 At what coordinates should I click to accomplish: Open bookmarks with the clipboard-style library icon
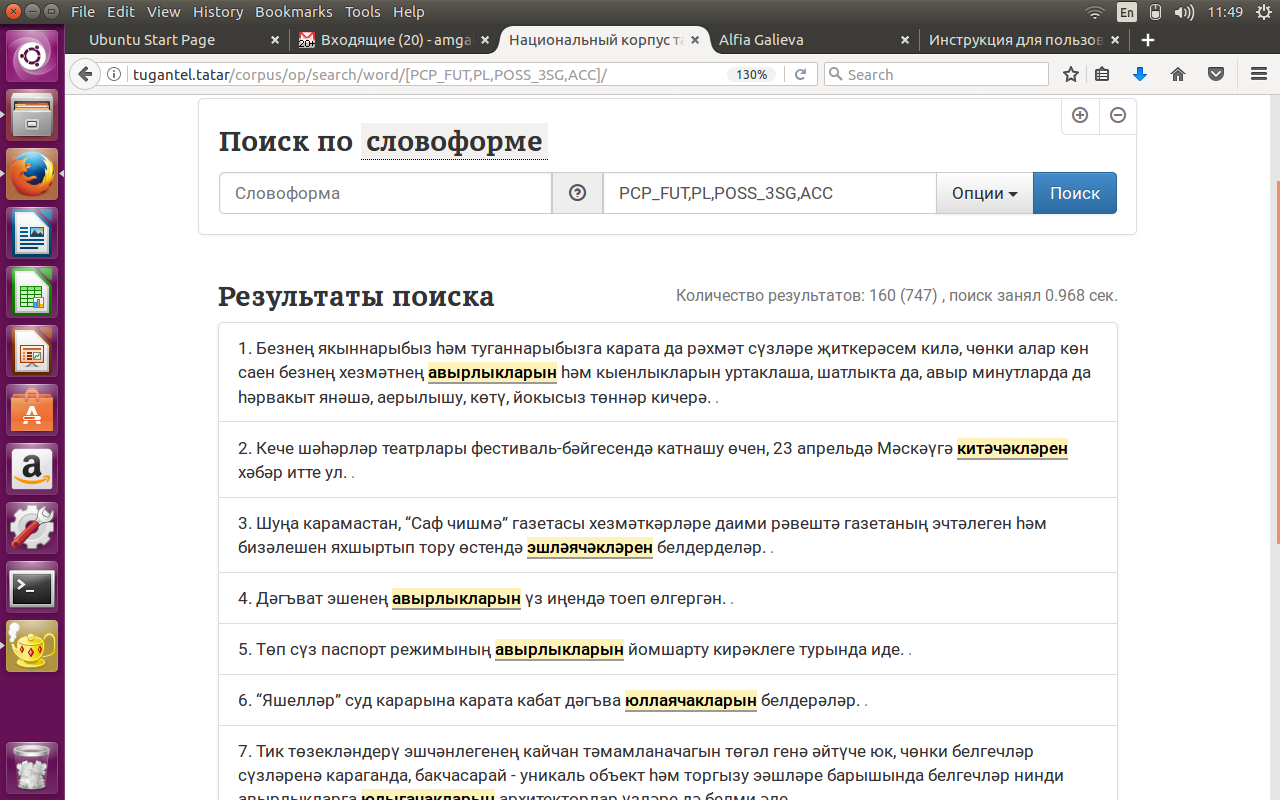[1102, 74]
